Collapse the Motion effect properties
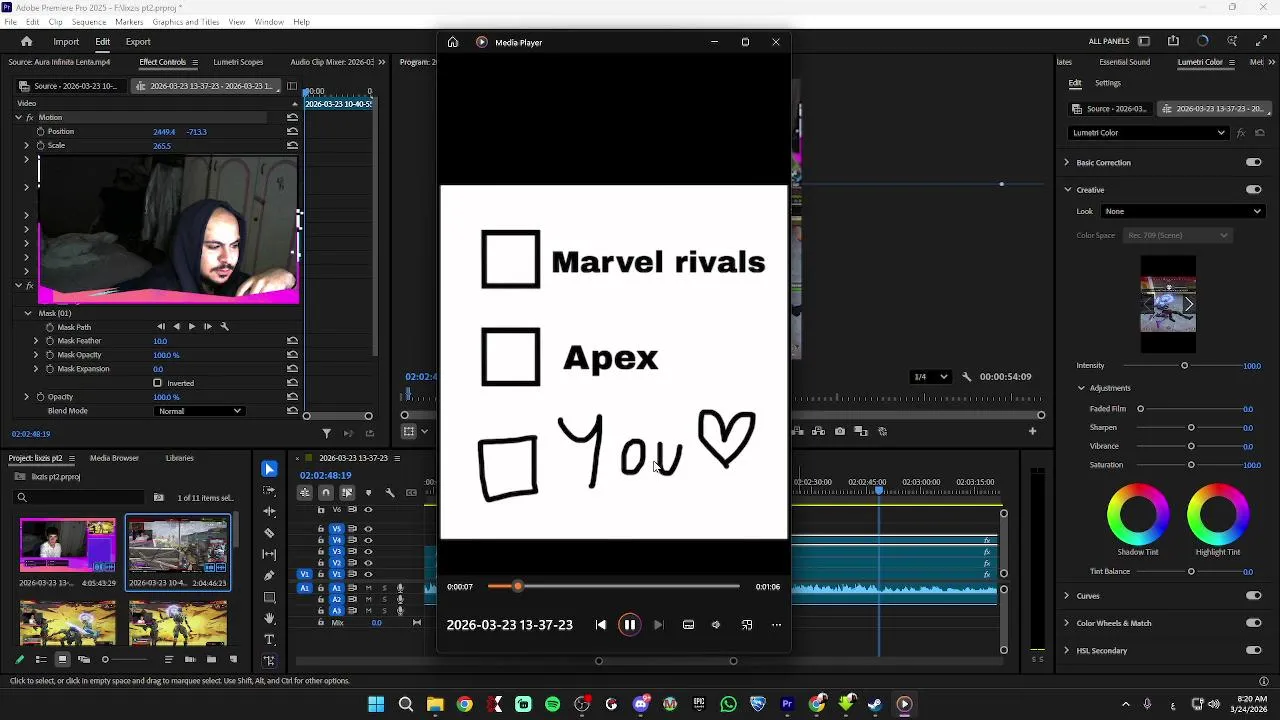This screenshot has height=720, width=1280. [x=18, y=118]
